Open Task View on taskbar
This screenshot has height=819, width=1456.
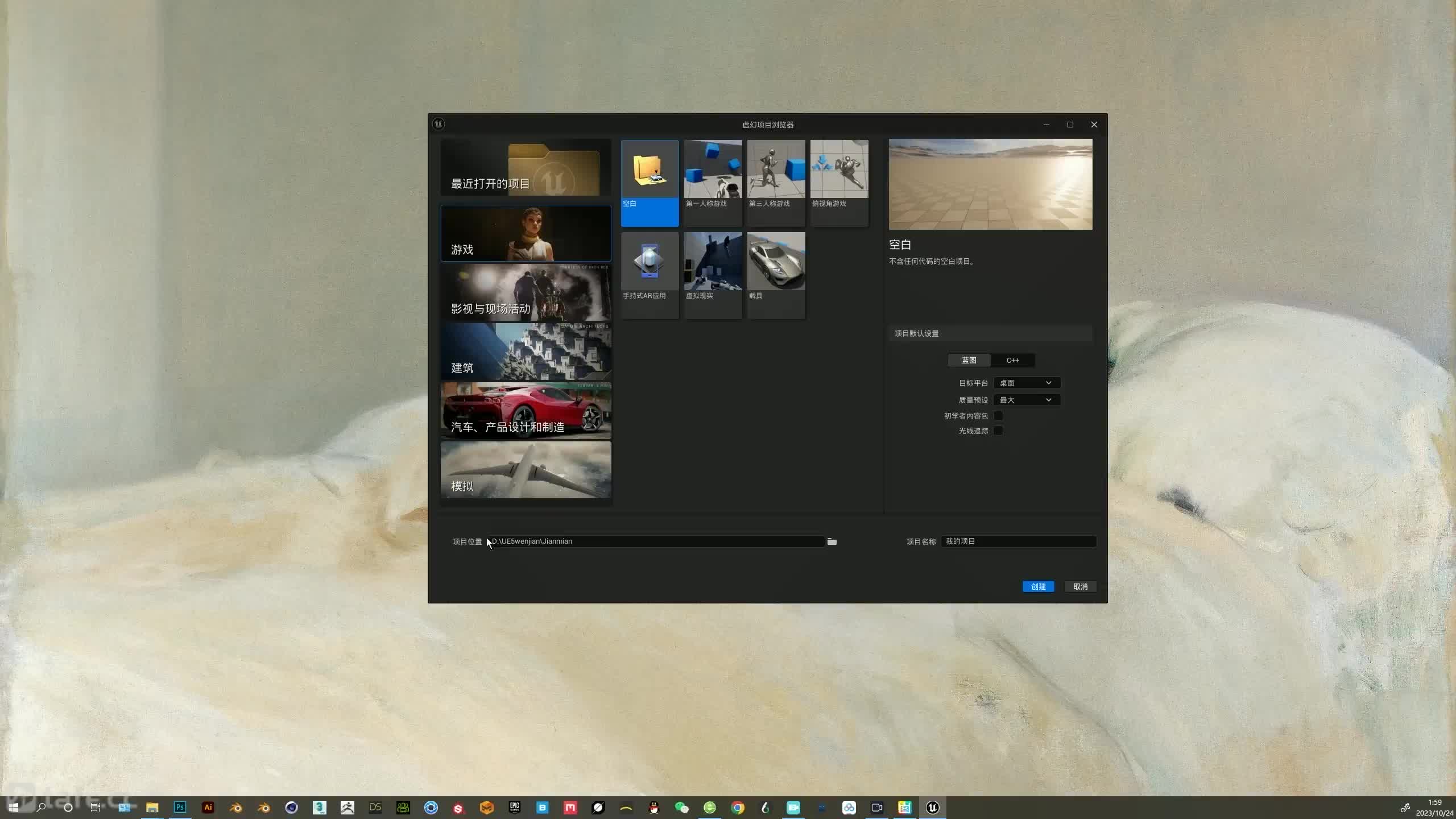(x=96, y=808)
